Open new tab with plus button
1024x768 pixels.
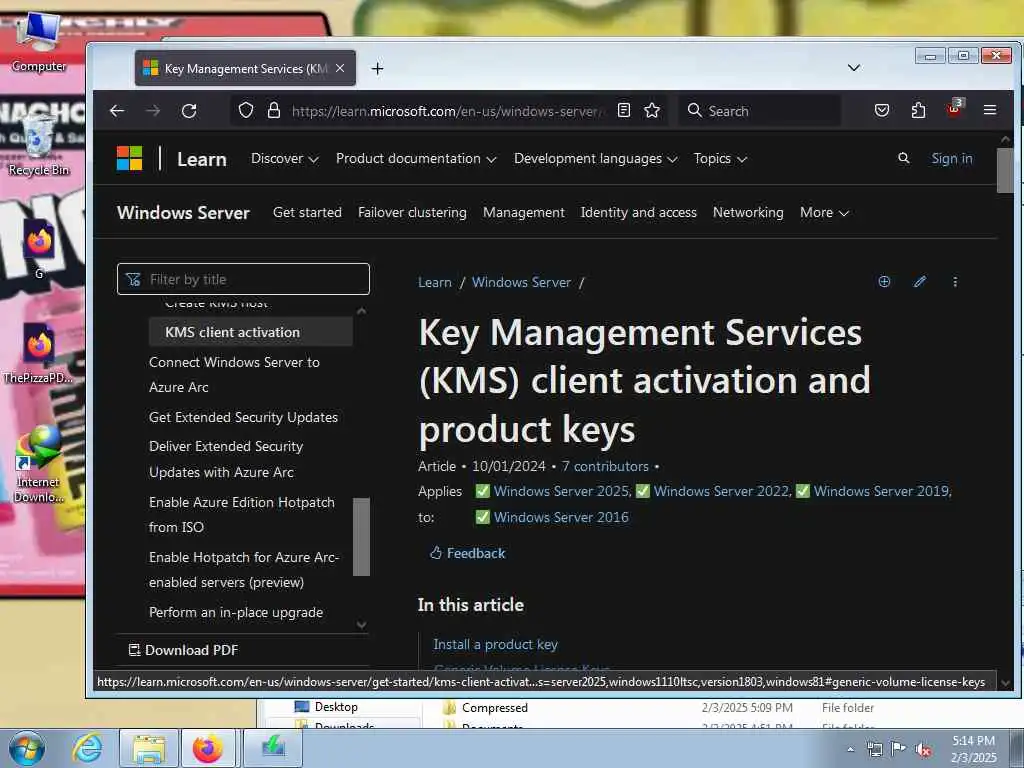[x=377, y=68]
